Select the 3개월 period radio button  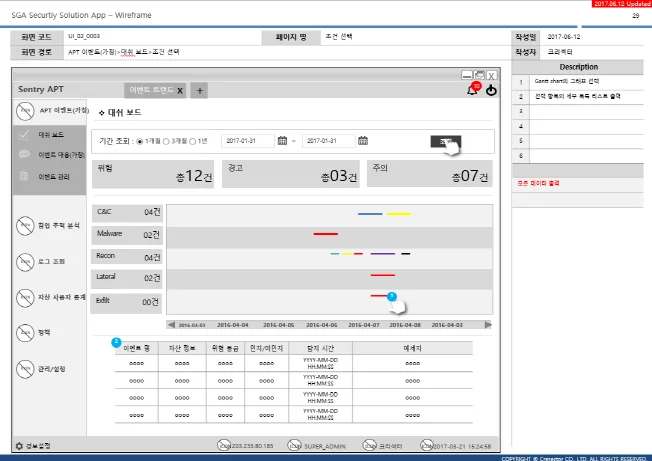point(170,141)
